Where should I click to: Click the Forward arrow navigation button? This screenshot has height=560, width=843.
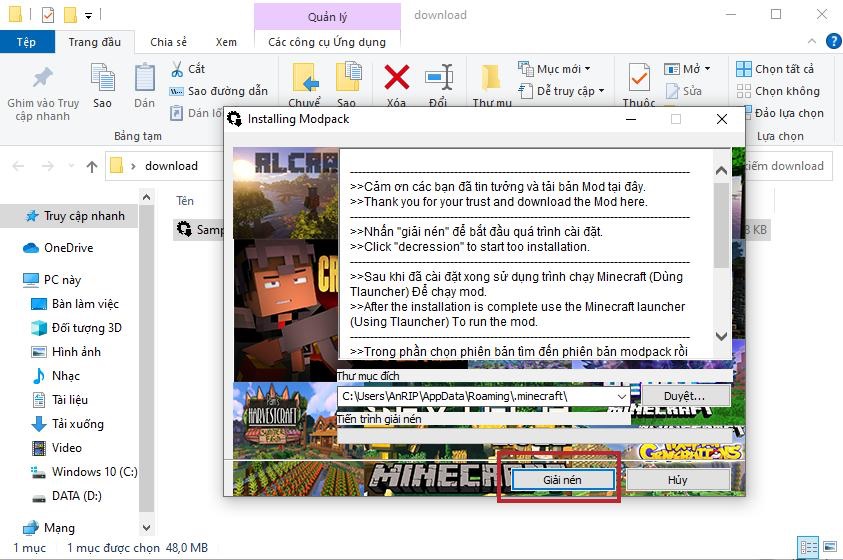(x=48, y=166)
